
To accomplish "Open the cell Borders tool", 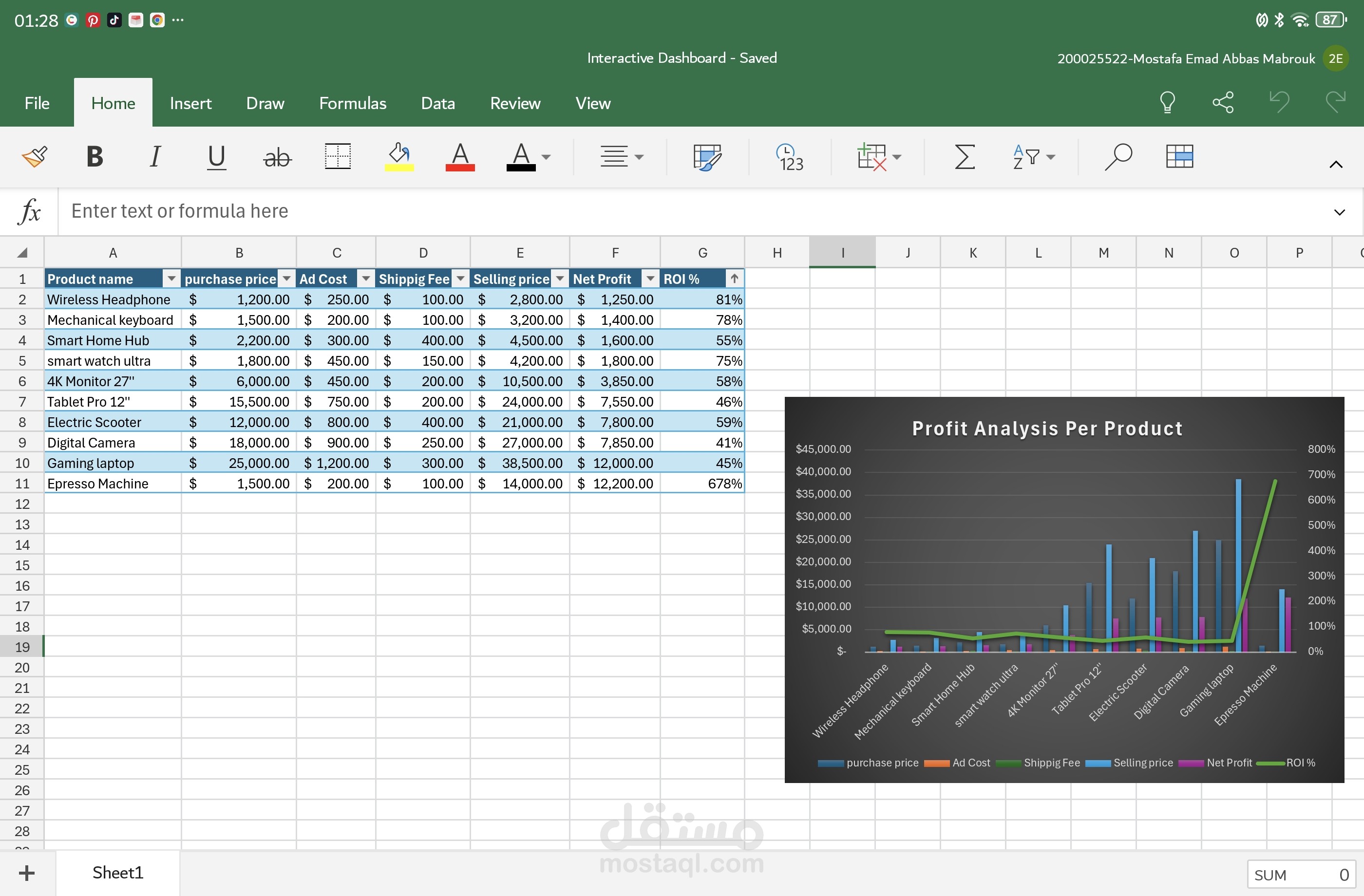I will coord(338,156).
